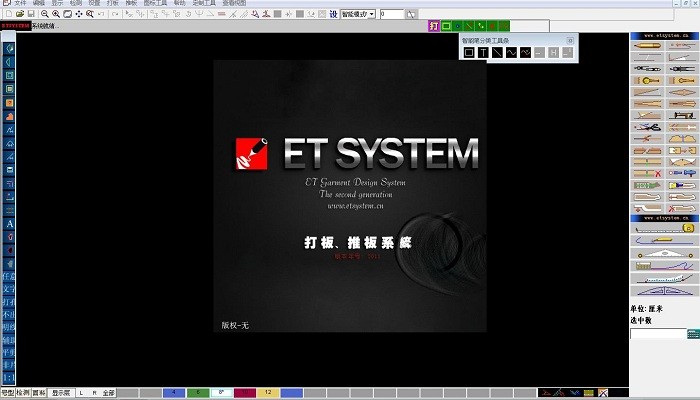Select the straight line tool in 智能笔 toolbar
700x400 pixels.
point(497,53)
